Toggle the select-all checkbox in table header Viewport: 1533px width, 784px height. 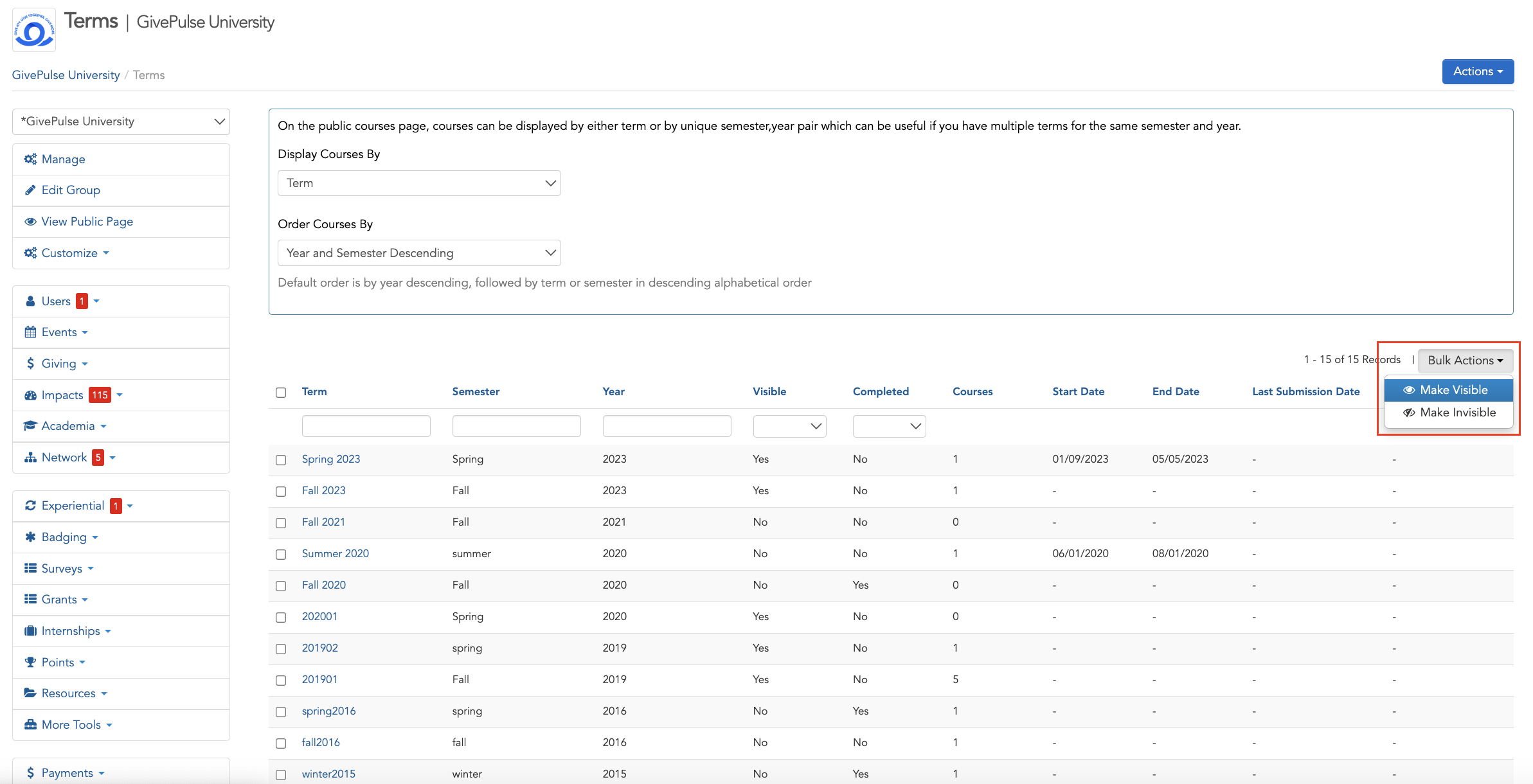[281, 393]
